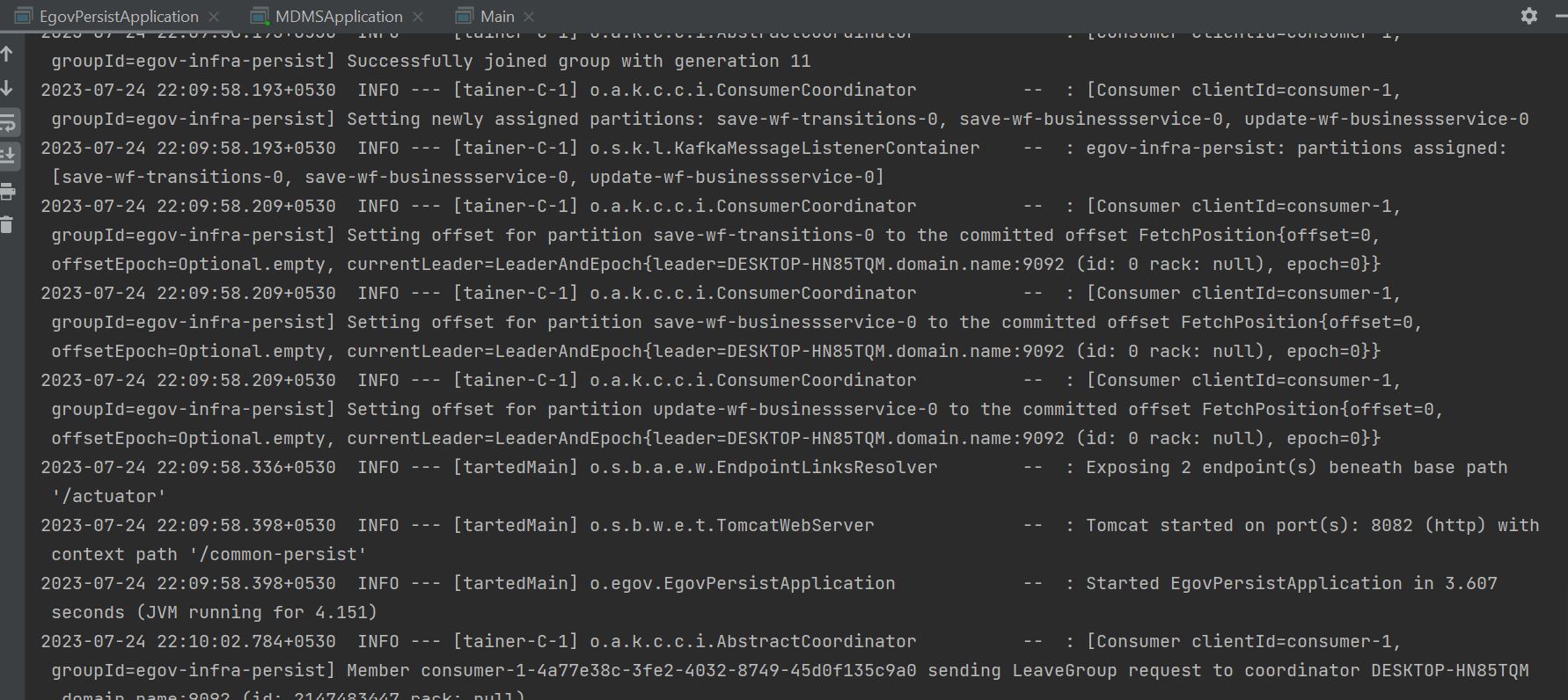
Task: Select the EgovPersistApplication run tab
Action: [x=119, y=17]
